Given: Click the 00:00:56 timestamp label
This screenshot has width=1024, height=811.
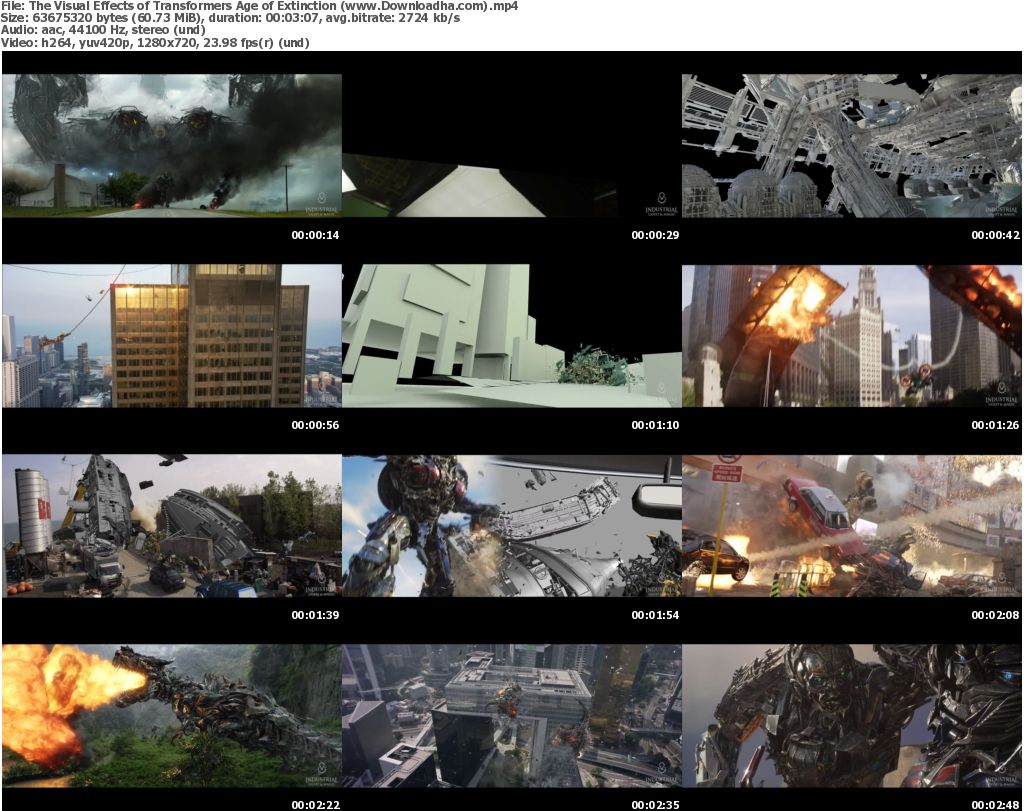Looking at the screenshot, I should click(315, 425).
